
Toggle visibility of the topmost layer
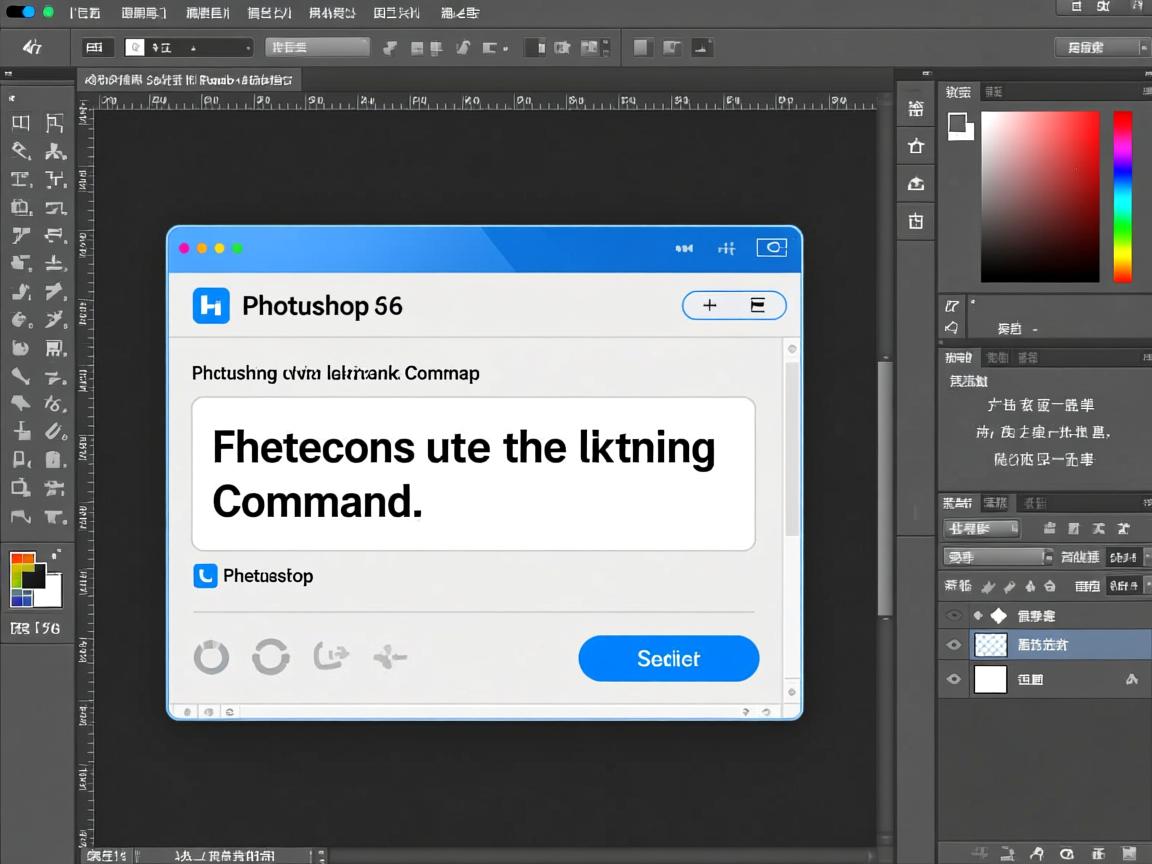[x=954, y=615]
